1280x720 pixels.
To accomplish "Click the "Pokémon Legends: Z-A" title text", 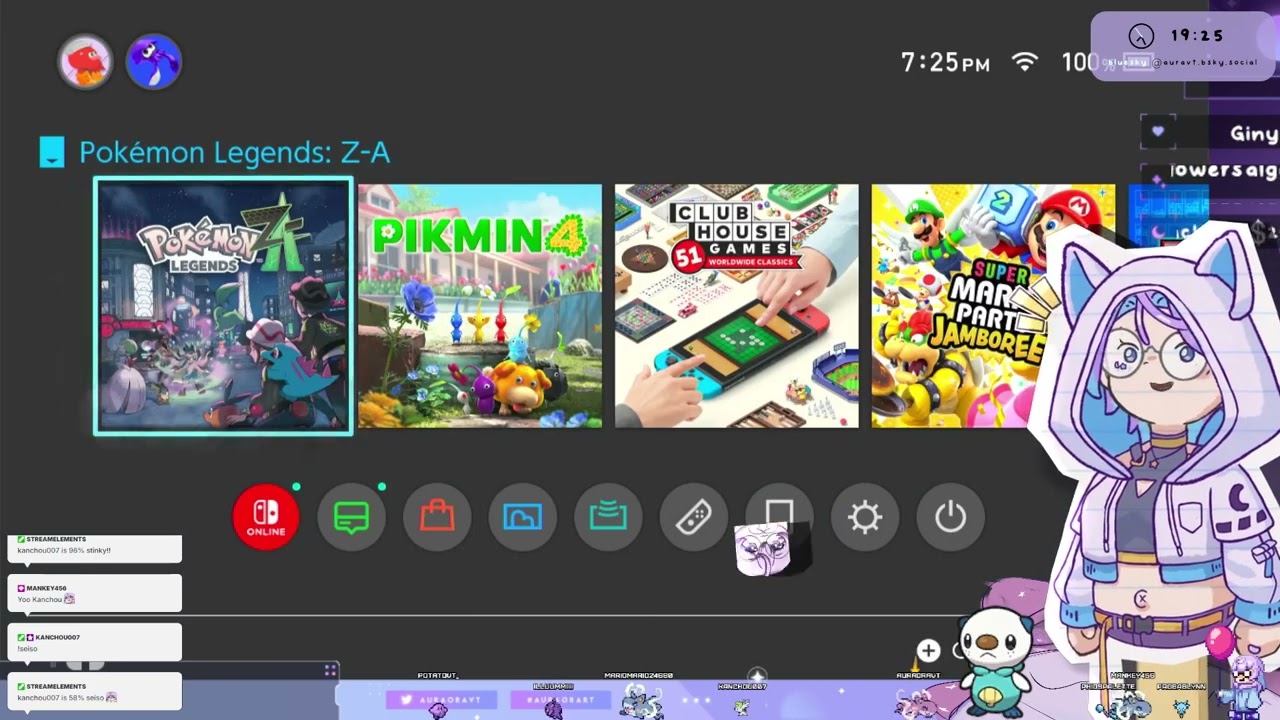I will pyautogui.click(x=234, y=153).
